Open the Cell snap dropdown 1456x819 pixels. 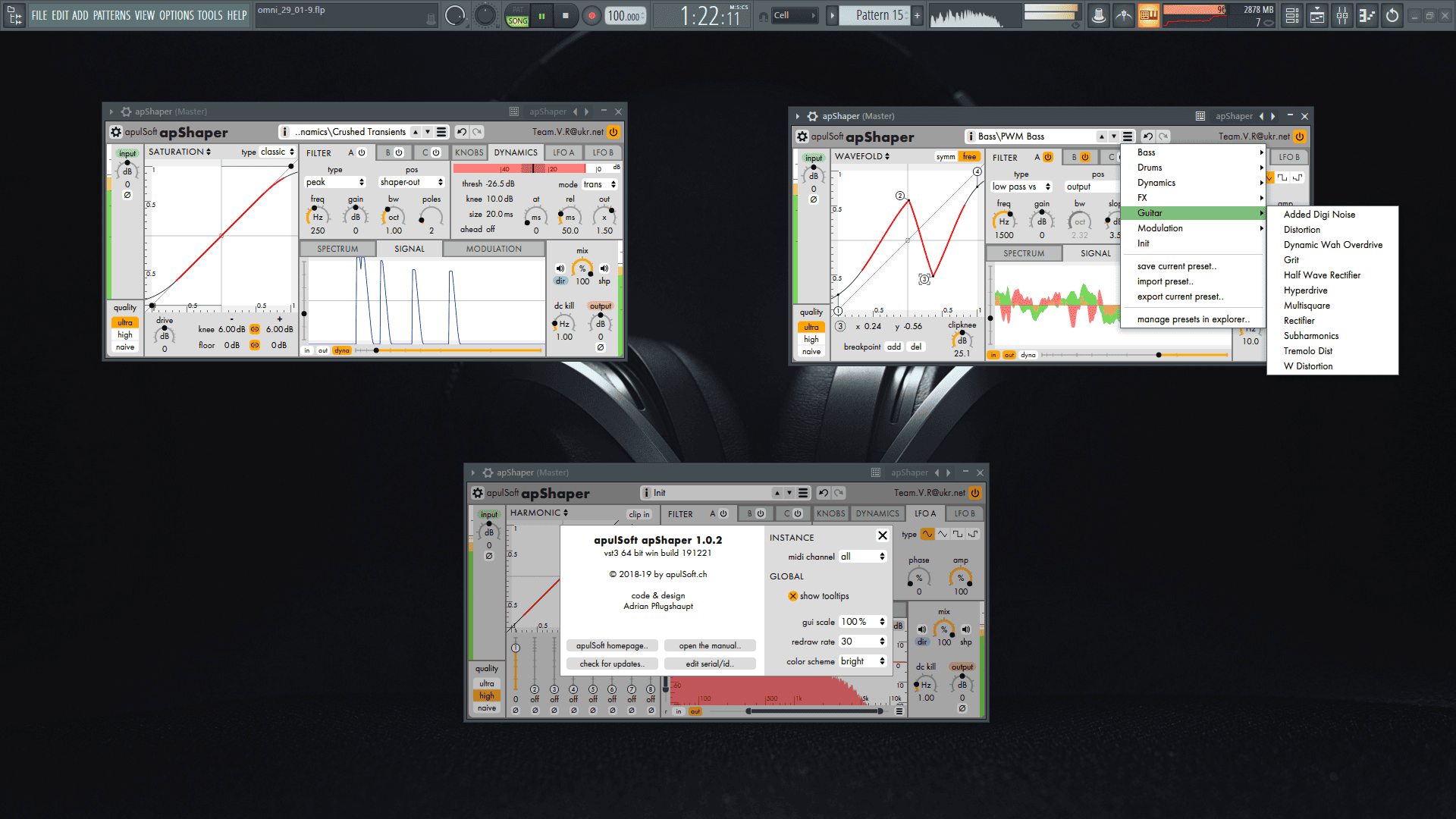pyautogui.click(x=795, y=15)
